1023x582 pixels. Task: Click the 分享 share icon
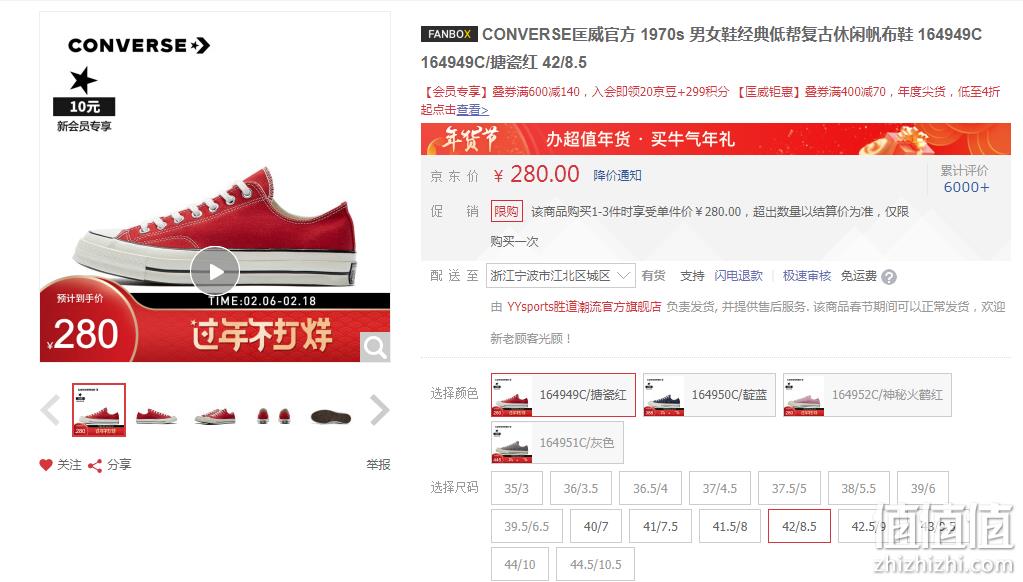[95, 465]
